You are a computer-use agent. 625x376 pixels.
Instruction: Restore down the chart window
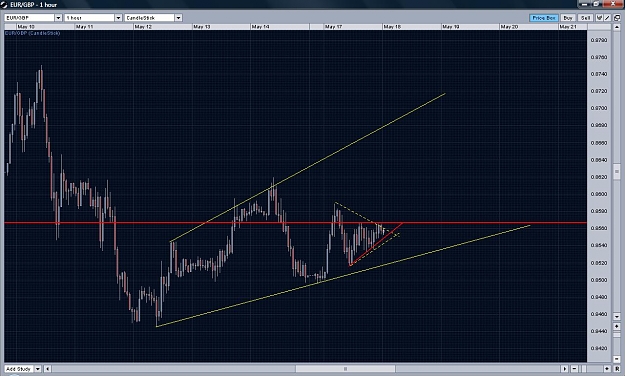coord(597,4)
